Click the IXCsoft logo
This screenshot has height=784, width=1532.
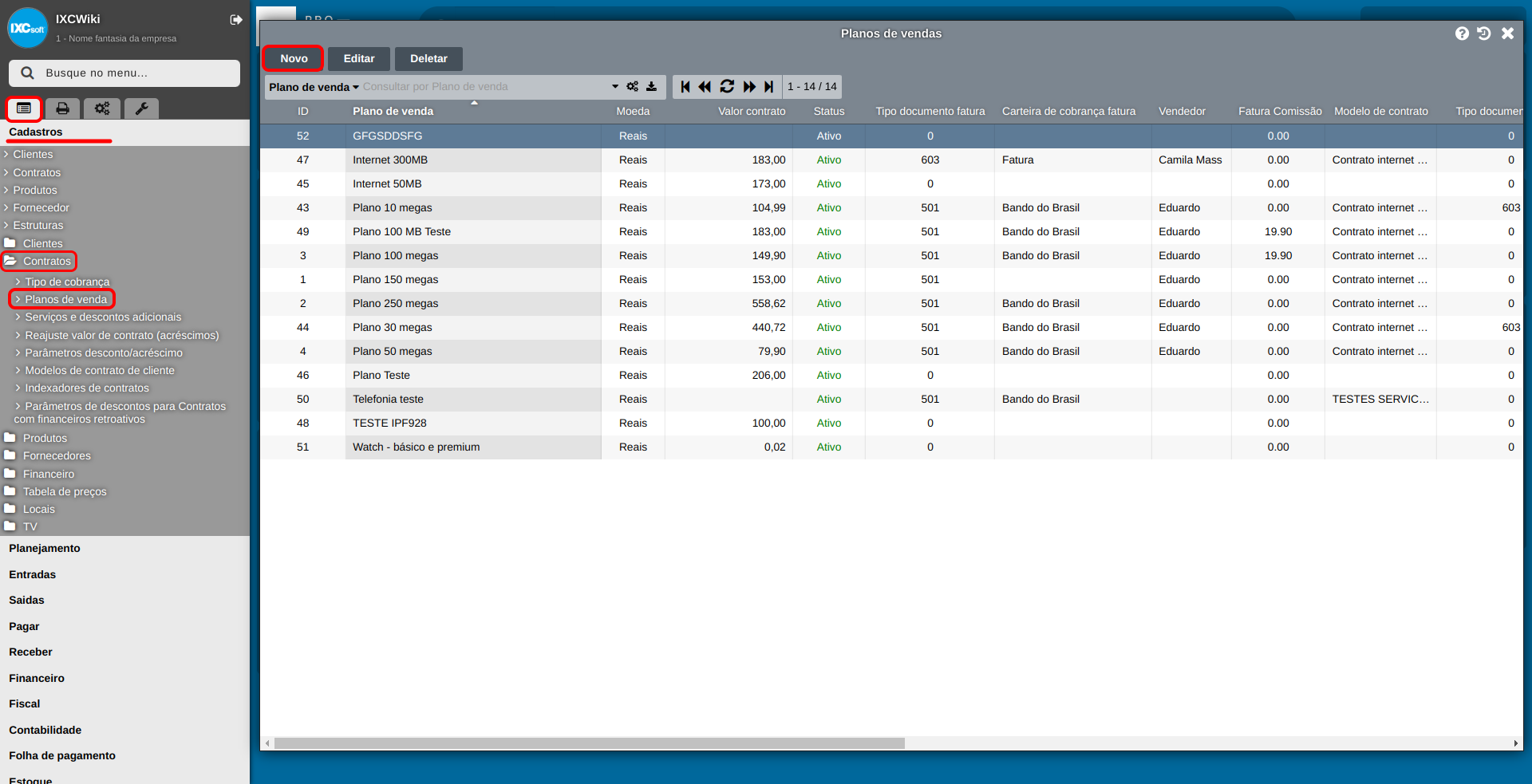(28, 28)
